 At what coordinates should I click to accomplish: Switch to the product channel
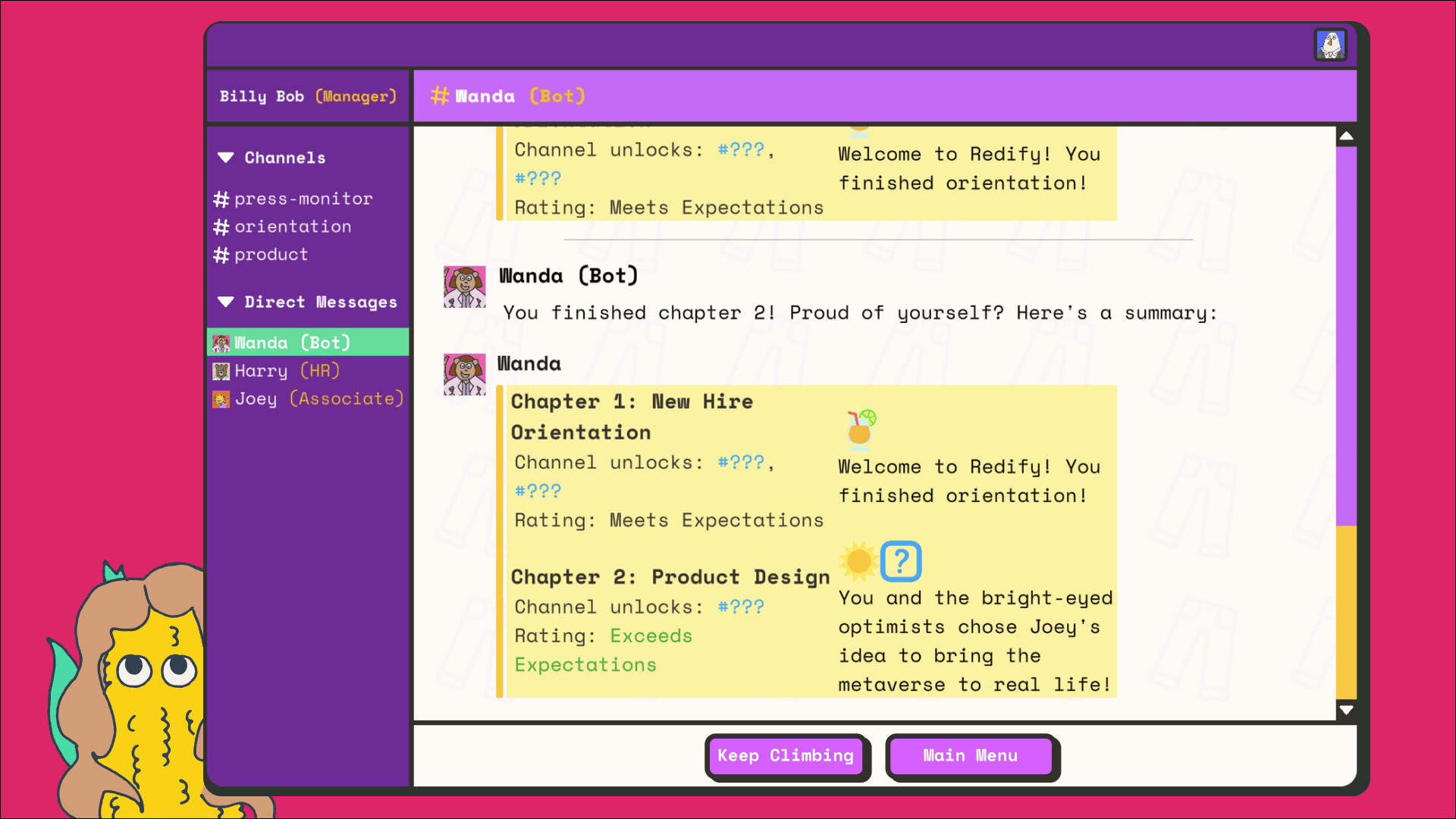[271, 255]
